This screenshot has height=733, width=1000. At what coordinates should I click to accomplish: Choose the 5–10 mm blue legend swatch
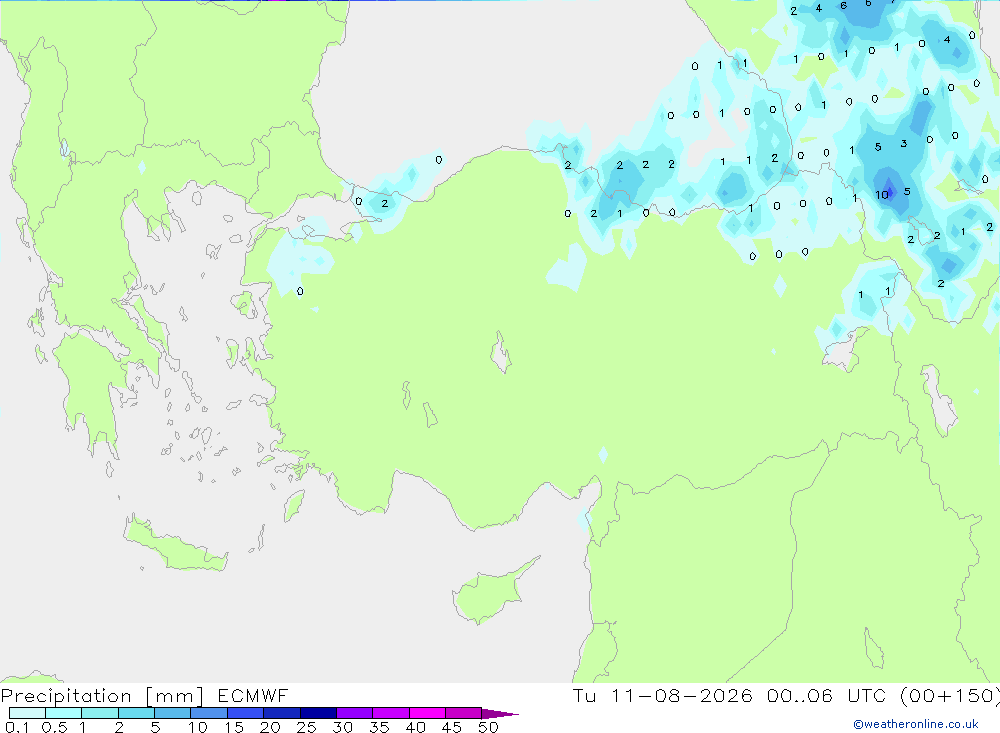tap(172, 713)
